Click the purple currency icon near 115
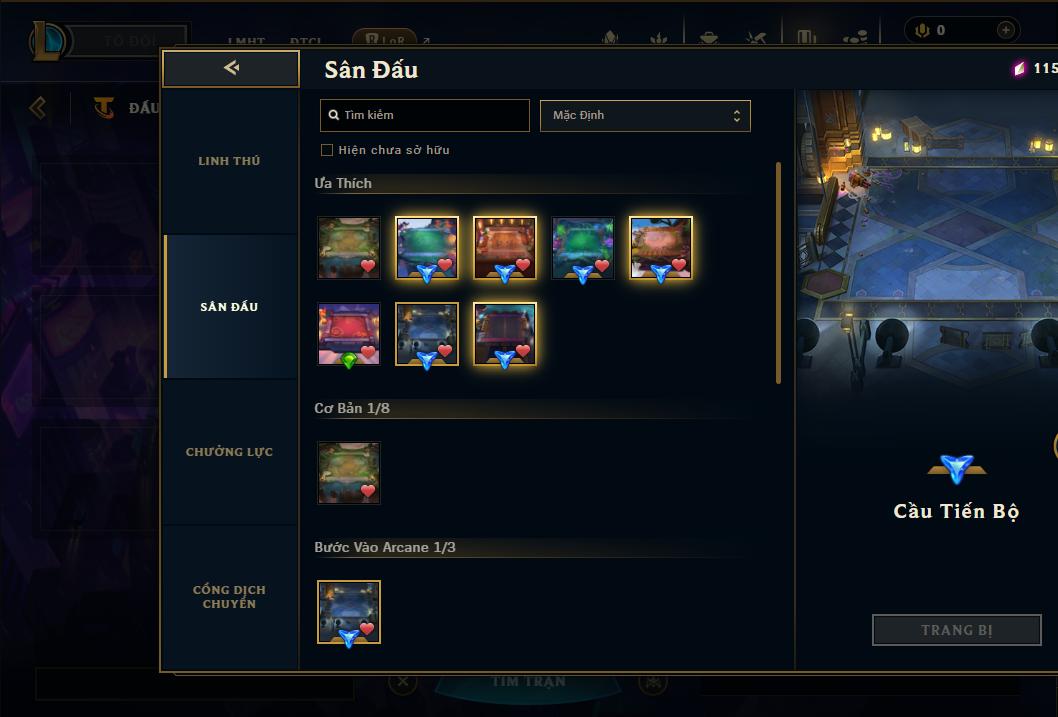Image resolution: width=1058 pixels, height=717 pixels. (1019, 68)
